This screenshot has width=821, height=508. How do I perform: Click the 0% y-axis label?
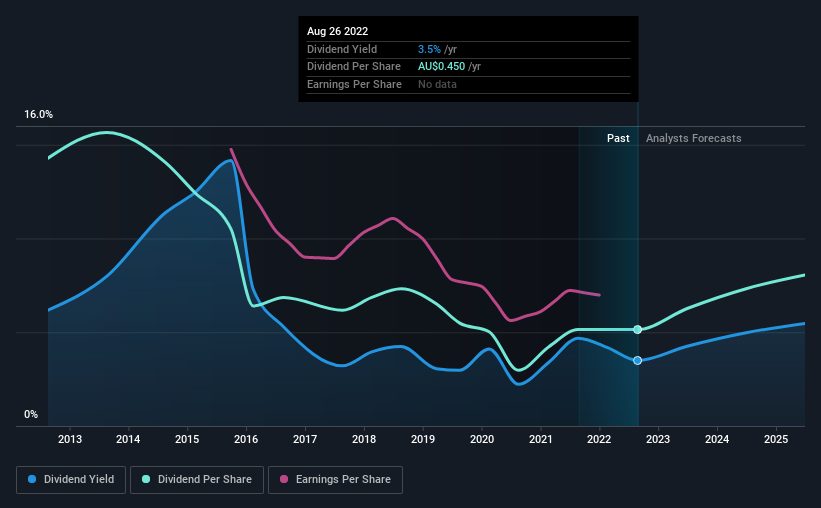pyautogui.click(x=31, y=414)
